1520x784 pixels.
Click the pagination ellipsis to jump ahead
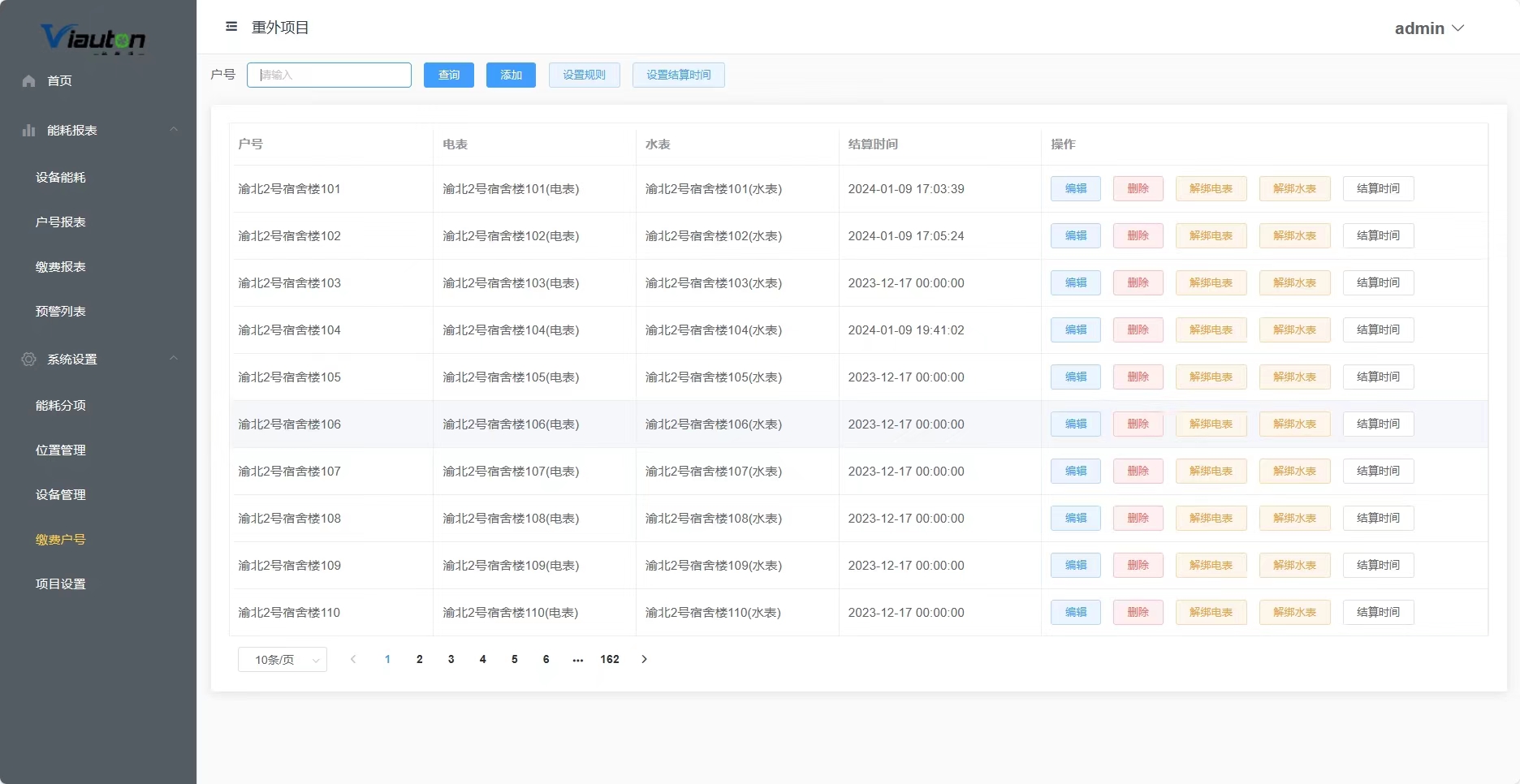578,659
